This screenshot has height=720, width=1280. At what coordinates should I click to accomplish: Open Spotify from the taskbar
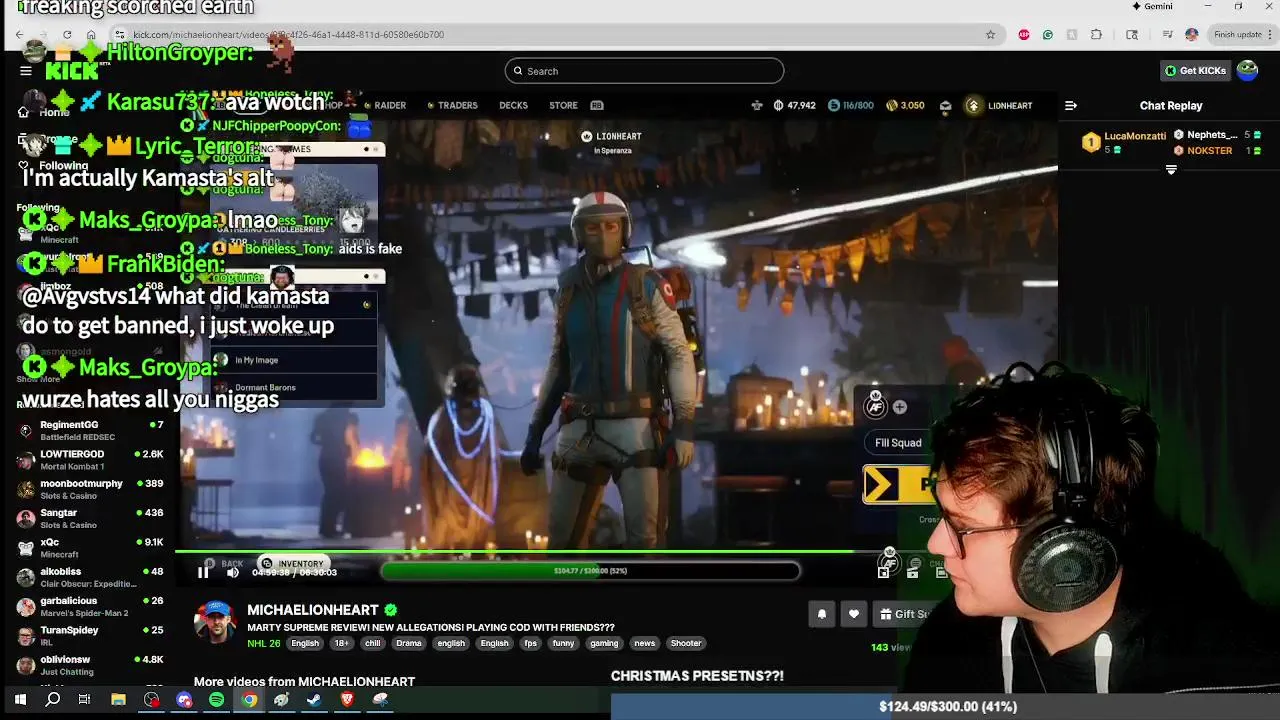pos(217,700)
